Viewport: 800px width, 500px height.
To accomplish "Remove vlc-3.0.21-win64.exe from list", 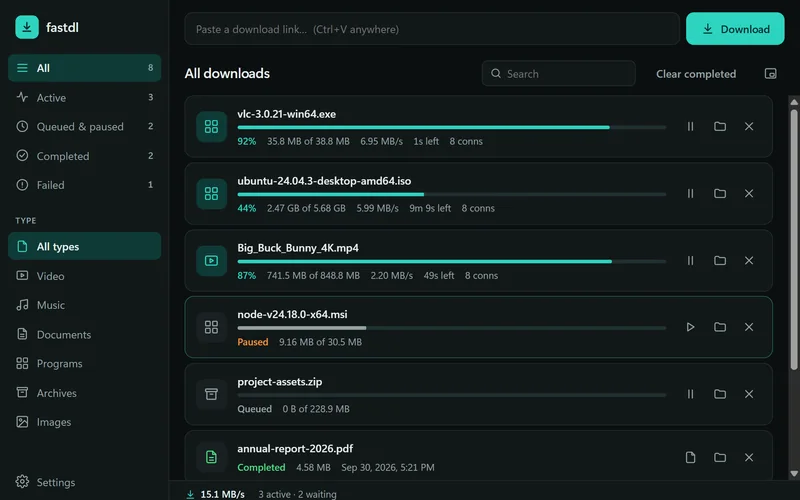I will tap(749, 127).
